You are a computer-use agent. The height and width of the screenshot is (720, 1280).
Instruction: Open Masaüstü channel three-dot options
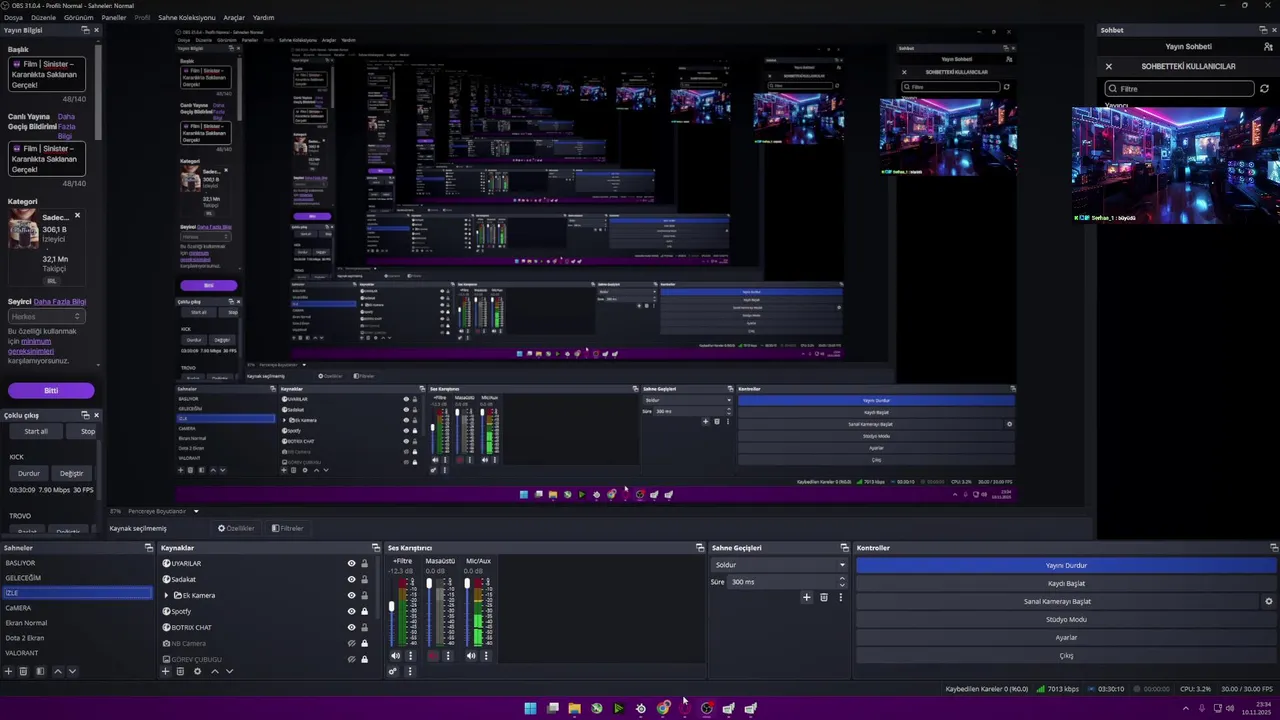(448, 656)
